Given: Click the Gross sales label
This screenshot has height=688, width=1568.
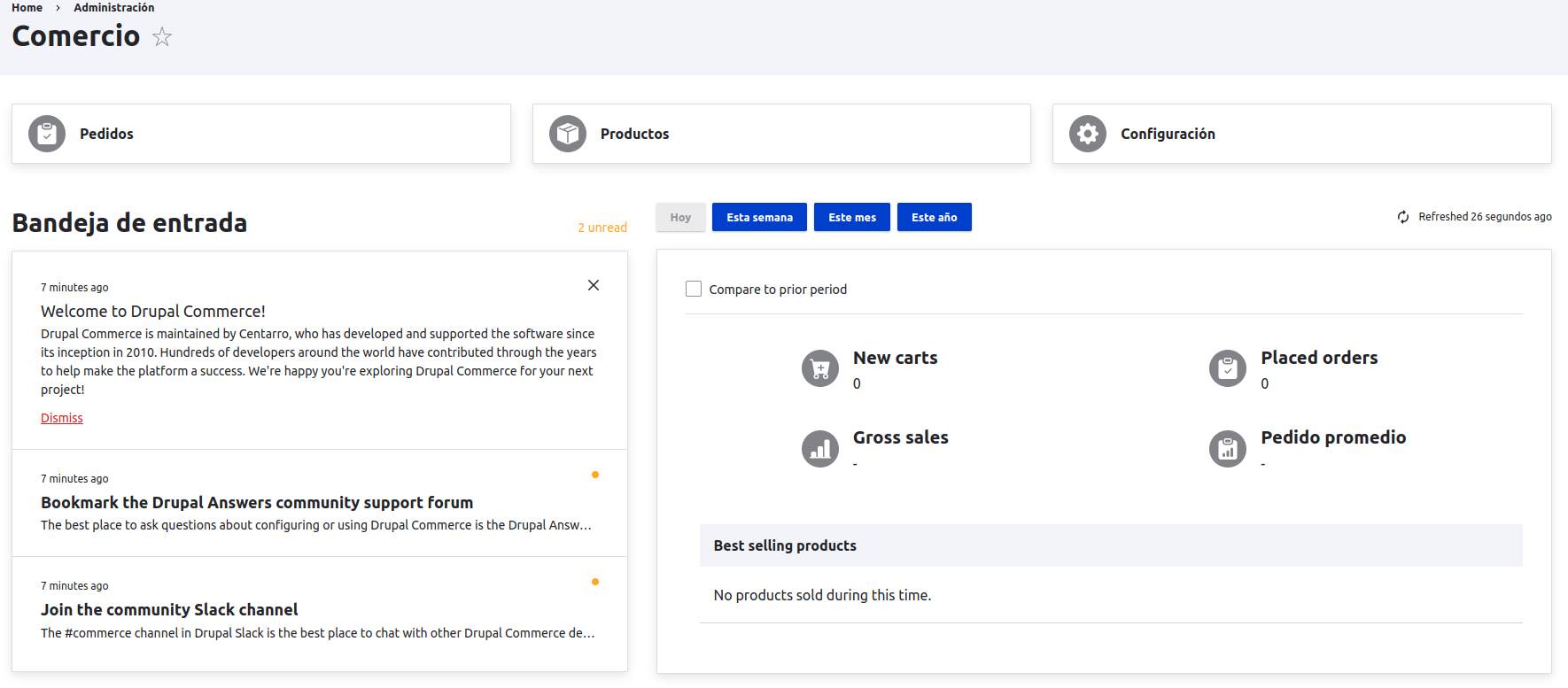Looking at the screenshot, I should click(900, 437).
